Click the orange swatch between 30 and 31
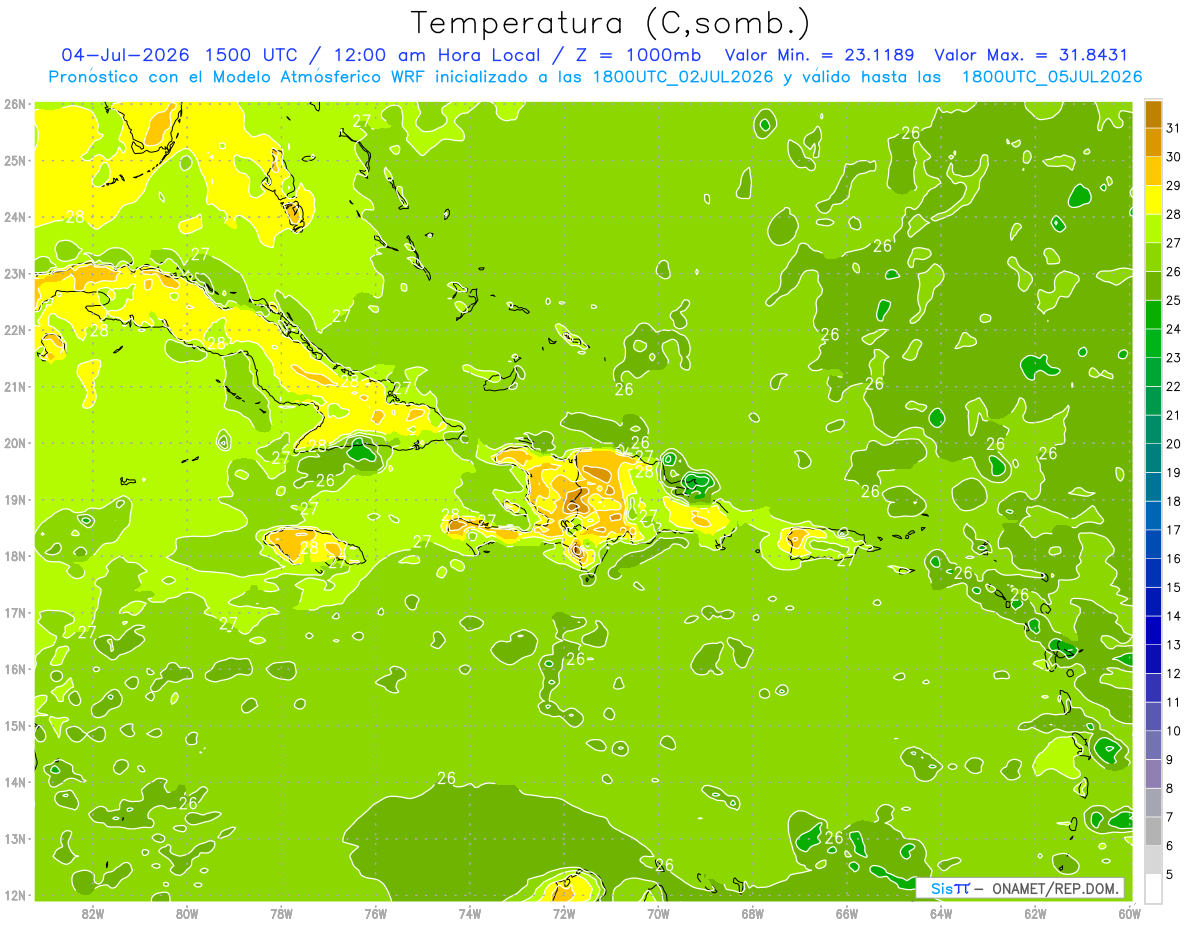 click(x=1153, y=142)
